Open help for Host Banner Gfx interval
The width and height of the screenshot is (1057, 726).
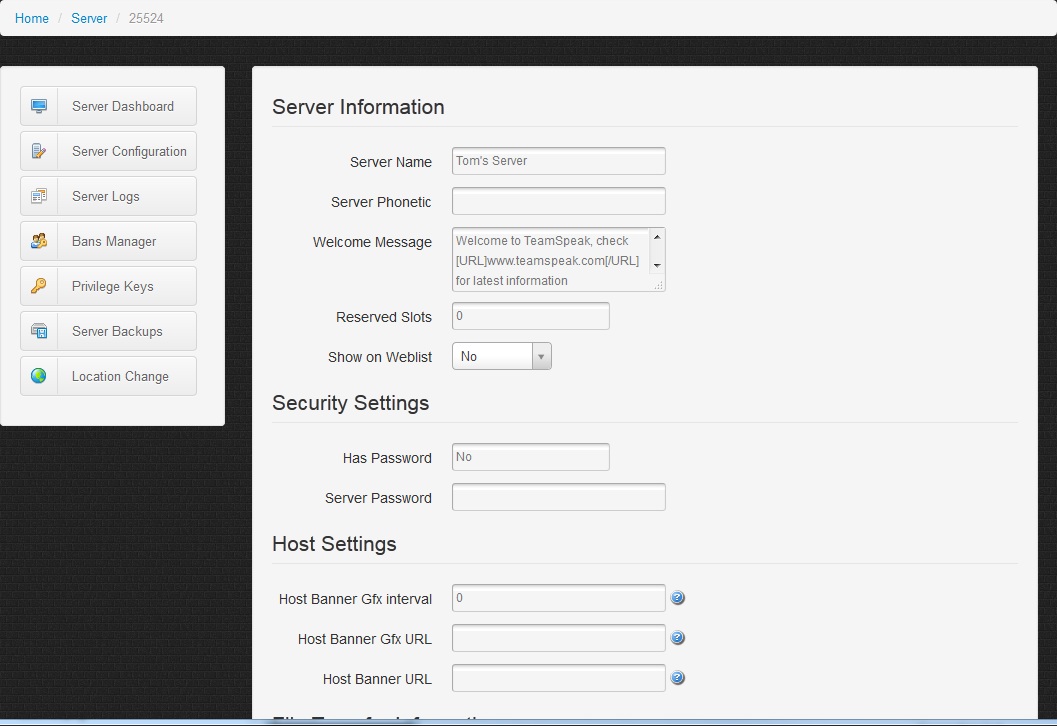pos(677,598)
